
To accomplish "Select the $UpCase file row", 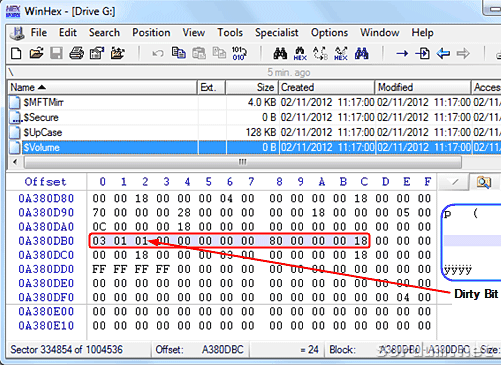I will 254,132.
